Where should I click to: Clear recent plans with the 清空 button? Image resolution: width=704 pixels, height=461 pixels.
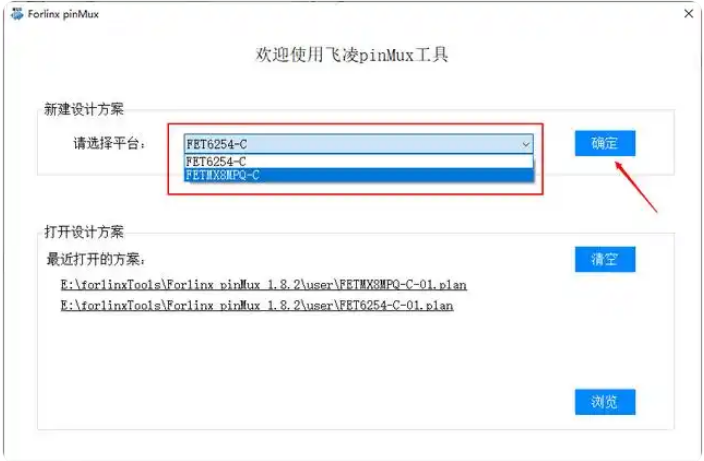[605, 259]
